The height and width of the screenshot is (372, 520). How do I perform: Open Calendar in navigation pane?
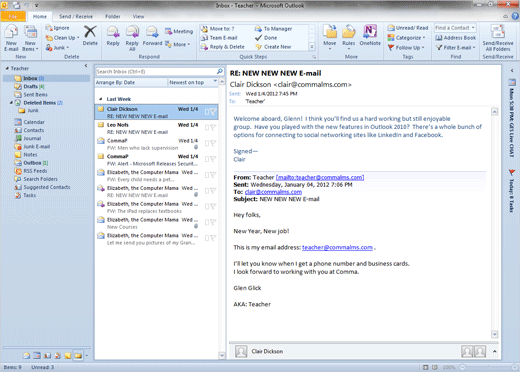point(30,122)
